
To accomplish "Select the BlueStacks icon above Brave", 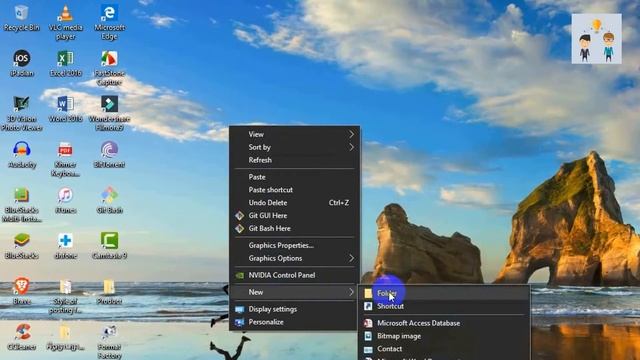I will point(22,246).
